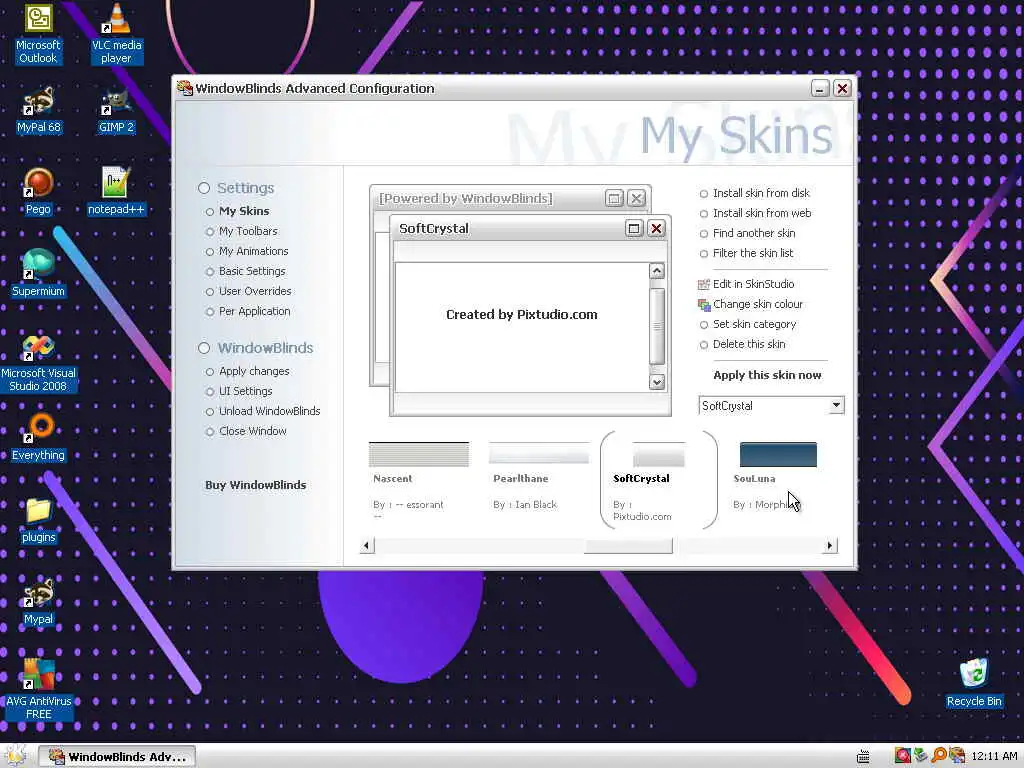Image resolution: width=1024 pixels, height=768 pixels.
Task: Click Edit in SkinStudio text link
Action: tap(753, 284)
